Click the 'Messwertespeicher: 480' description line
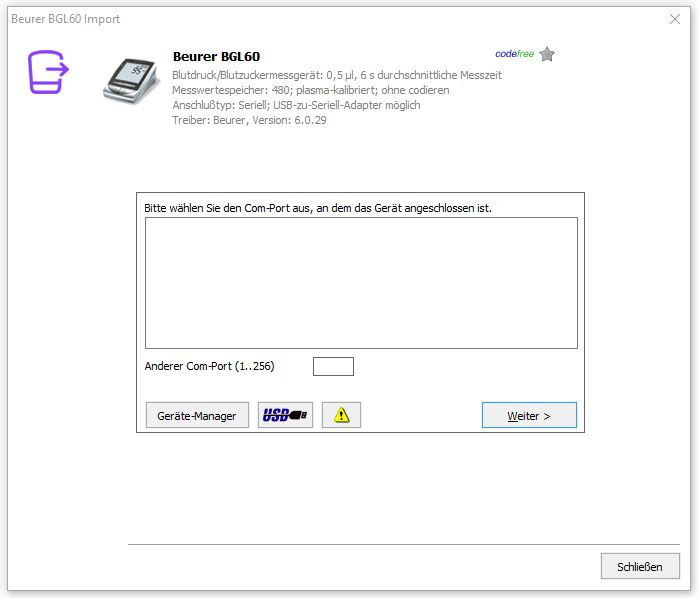The image size is (699, 598). (311, 90)
